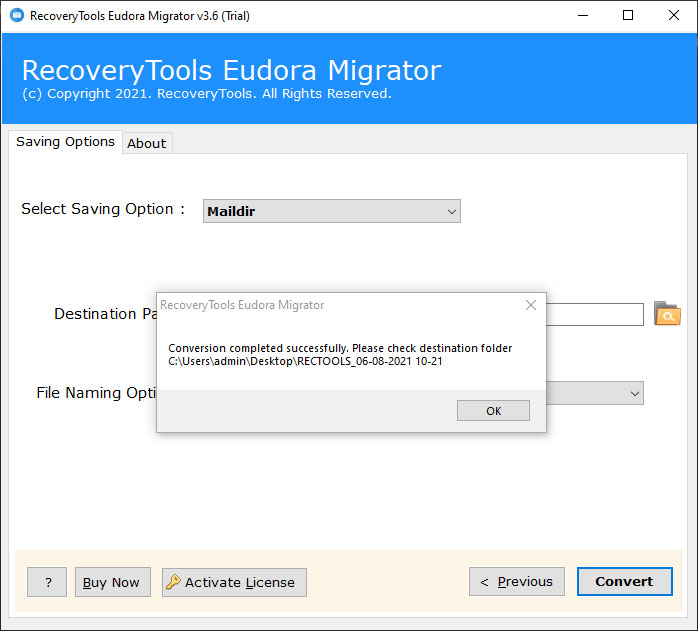This screenshot has height=631, width=698.
Task: Maximize the Eudora Migrator window
Action: coord(628,16)
